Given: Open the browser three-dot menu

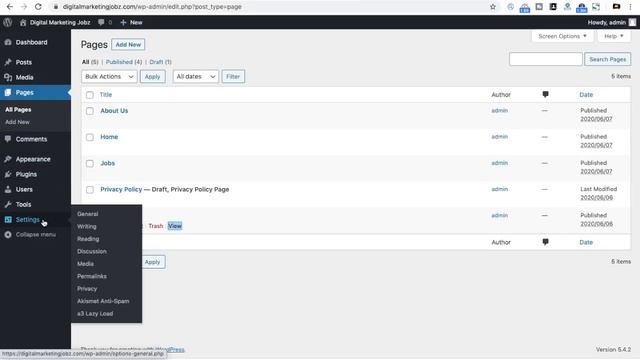Looking at the screenshot, I should click(x=630, y=7).
